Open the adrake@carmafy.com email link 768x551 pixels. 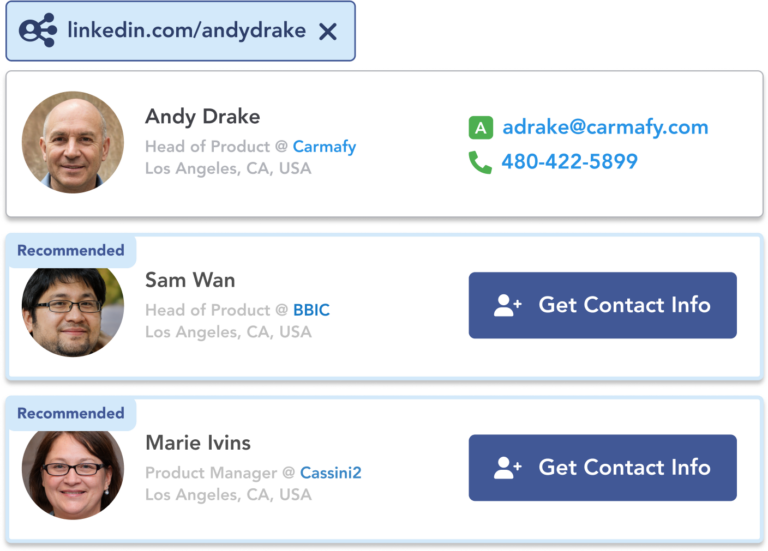pyautogui.click(x=605, y=127)
